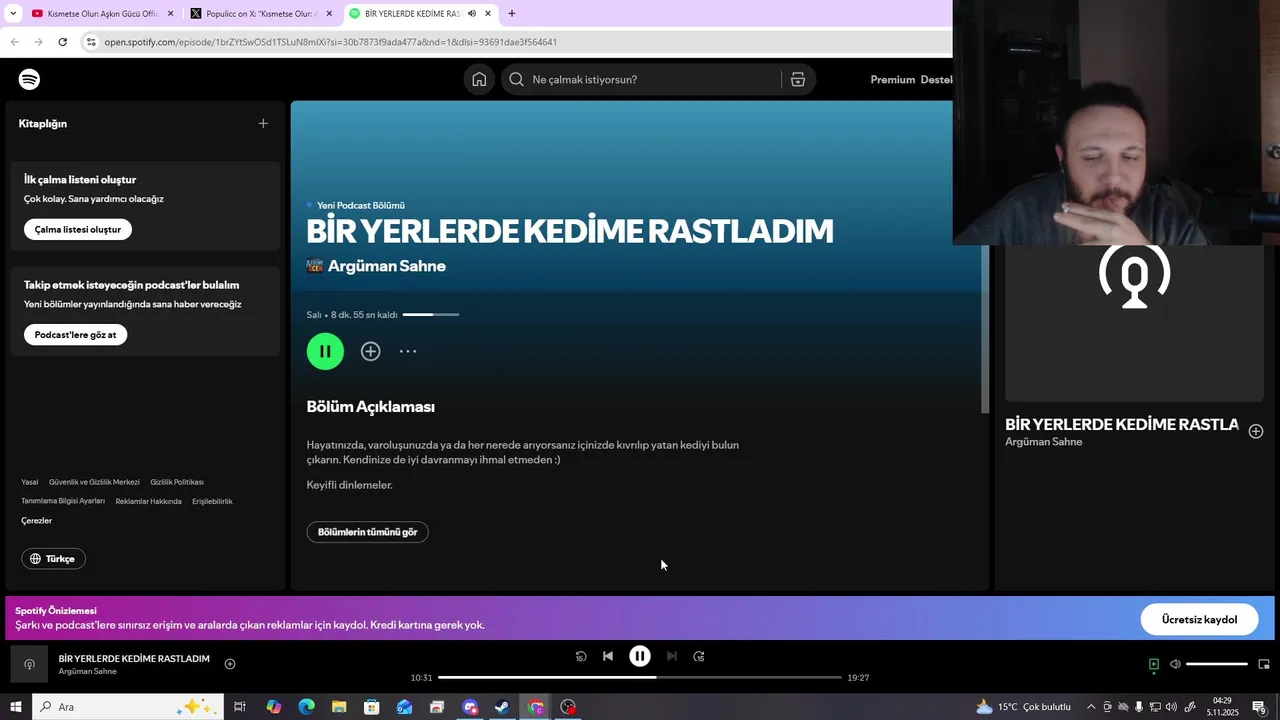Image resolution: width=1280 pixels, height=720 pixels.
Task: Open 'Güvenlik ve Gizlilik Merkezi' link
Action: 94,482
